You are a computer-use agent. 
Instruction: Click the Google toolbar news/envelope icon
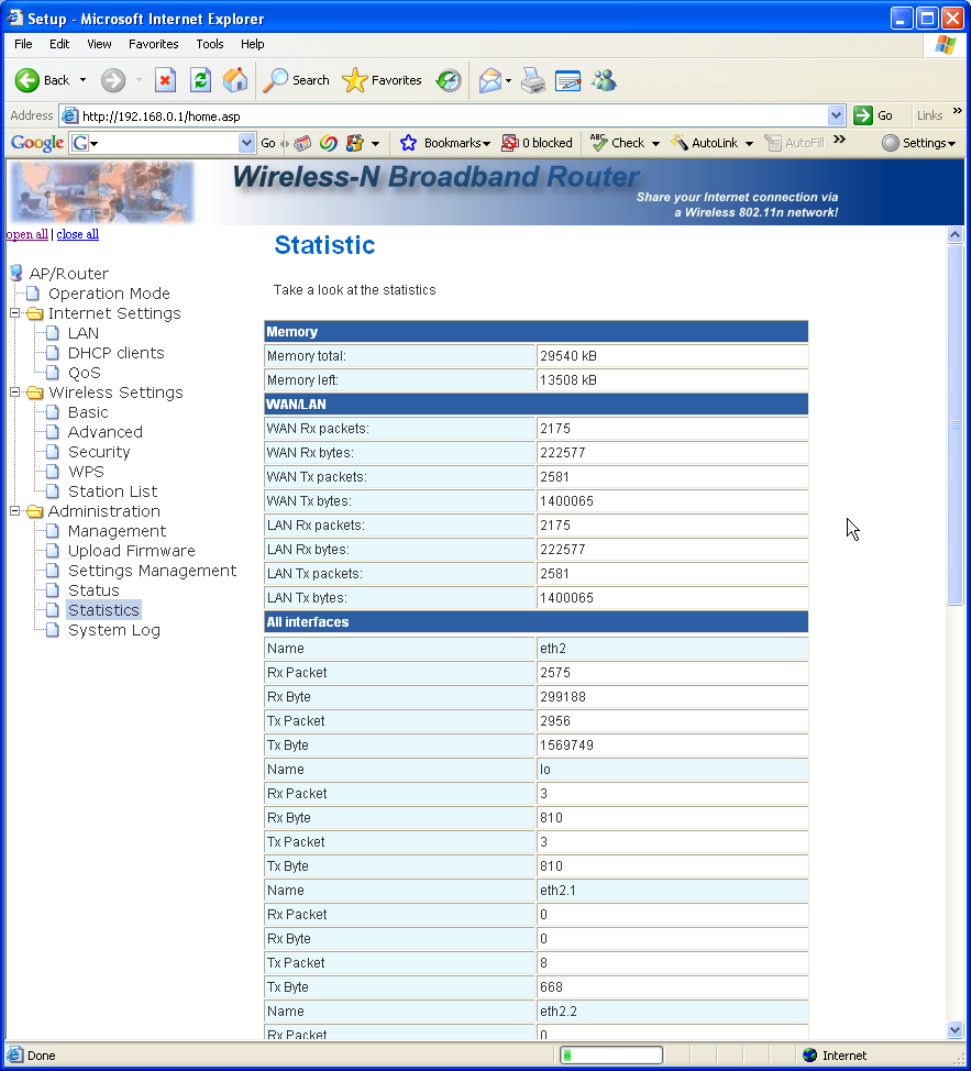click(302, 143)
